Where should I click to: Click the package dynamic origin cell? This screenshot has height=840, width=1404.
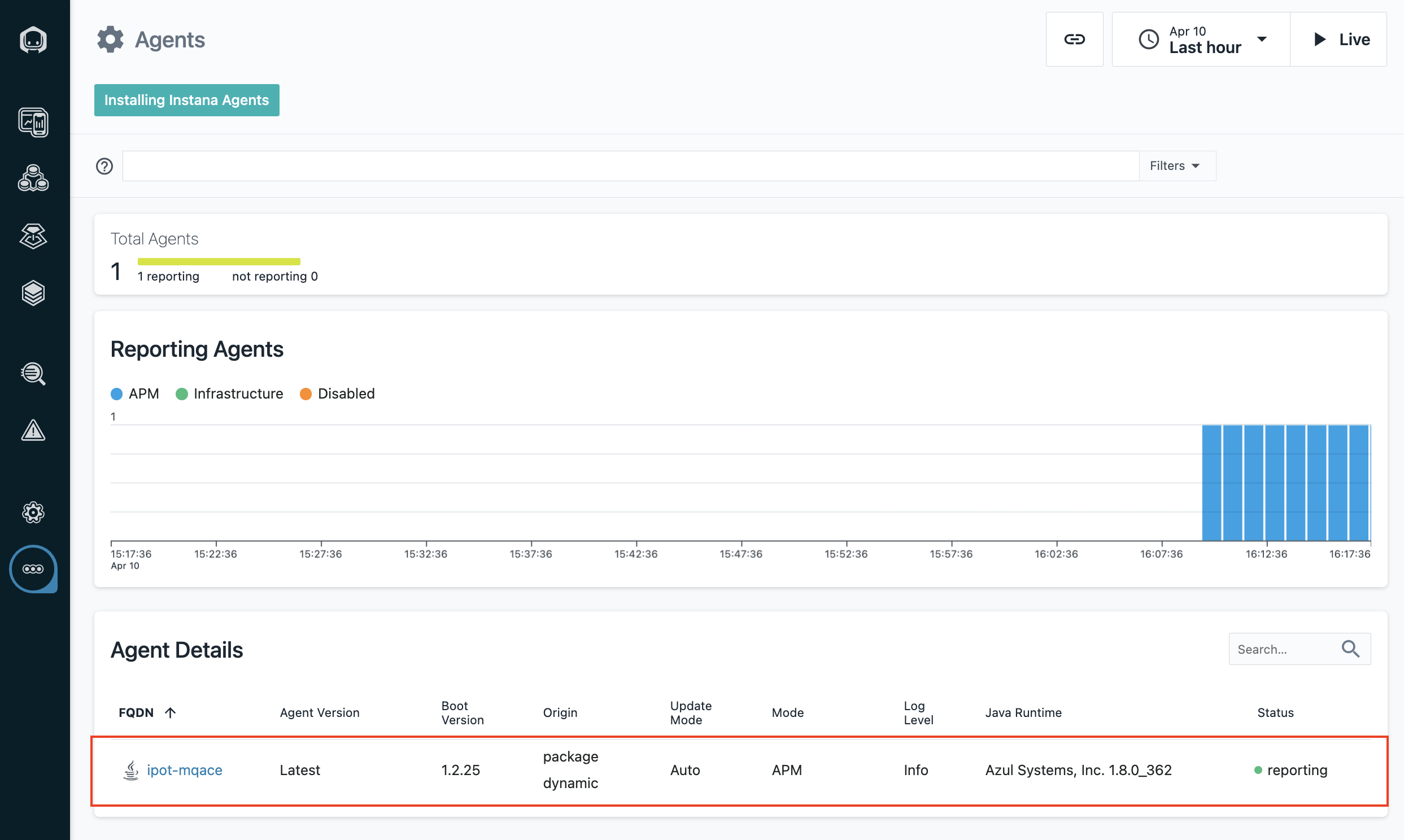point(570,770)
